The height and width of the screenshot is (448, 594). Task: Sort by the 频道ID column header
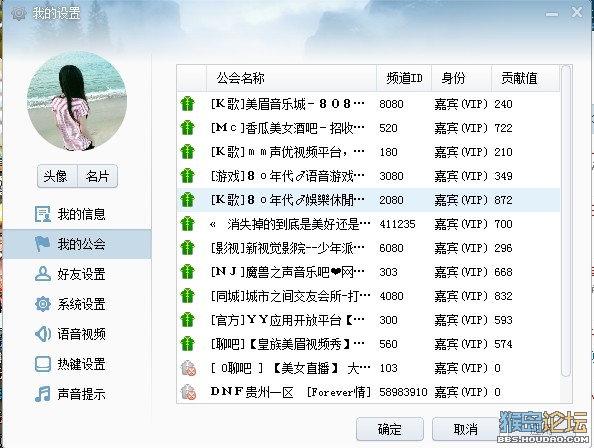point(404,78)
